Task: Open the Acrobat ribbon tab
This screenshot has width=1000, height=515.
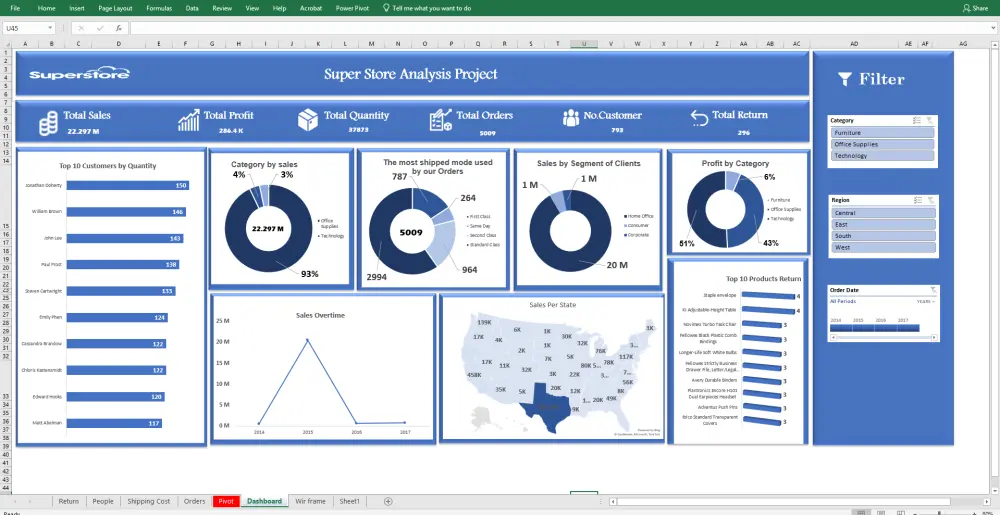Action: pyautogui.click(x=311, y=8)
